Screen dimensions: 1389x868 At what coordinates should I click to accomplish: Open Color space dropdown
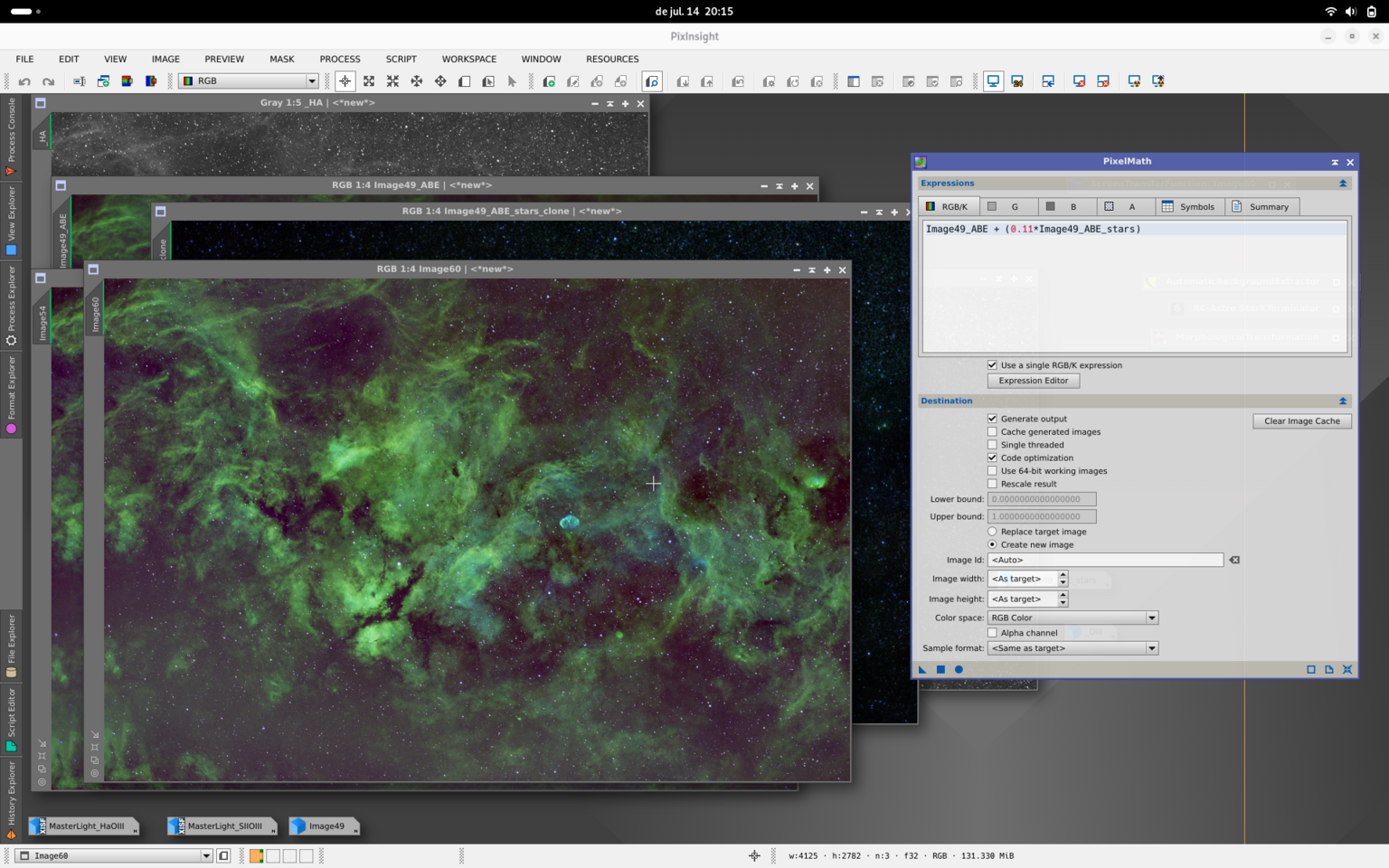coord(1072,618)
